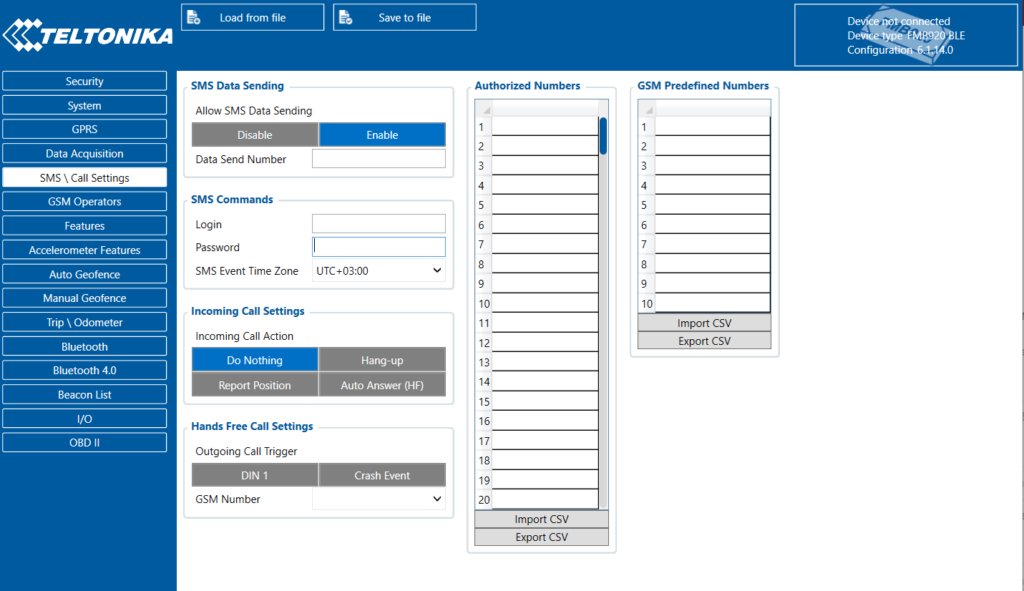
Task: Open the GSM Number dropdown
Action: tap(379, 499)
